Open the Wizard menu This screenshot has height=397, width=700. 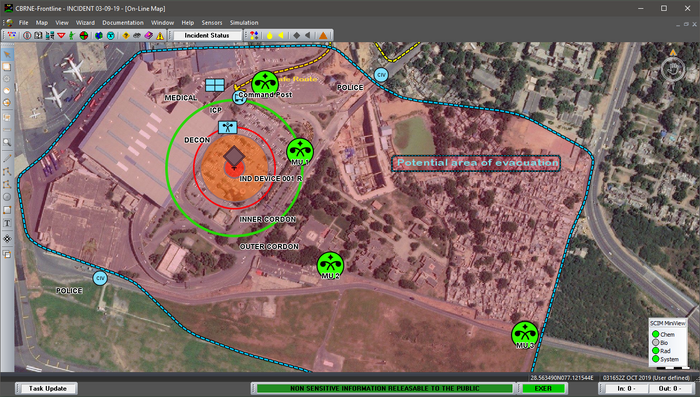(85, 23)
